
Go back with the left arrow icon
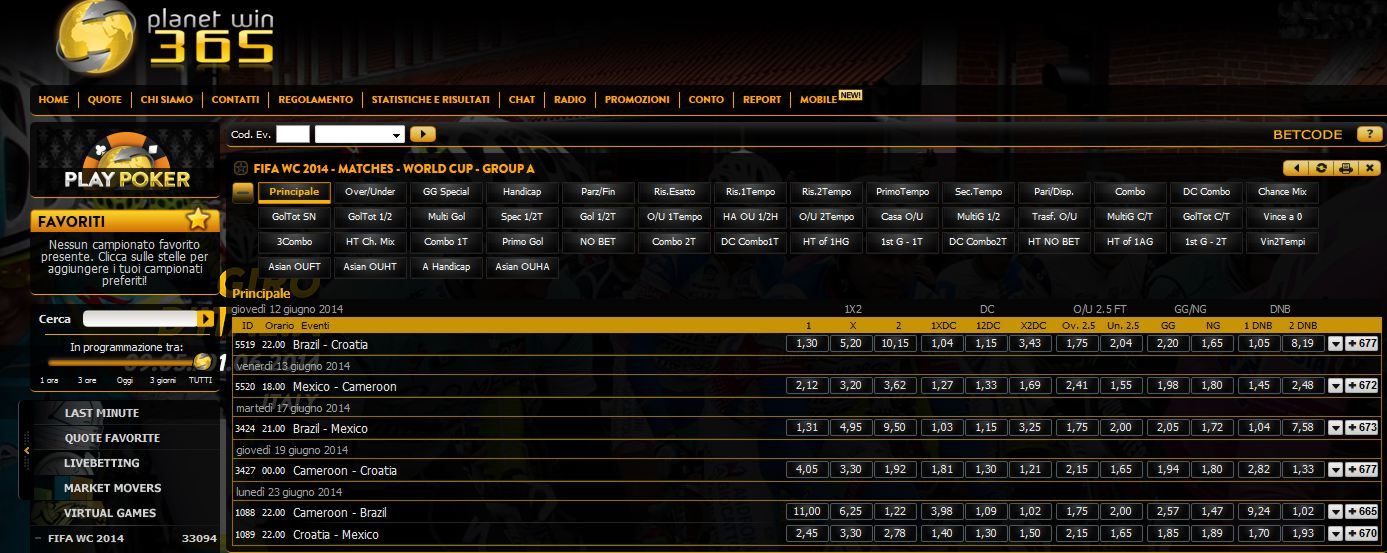[x=1297, y=168]
